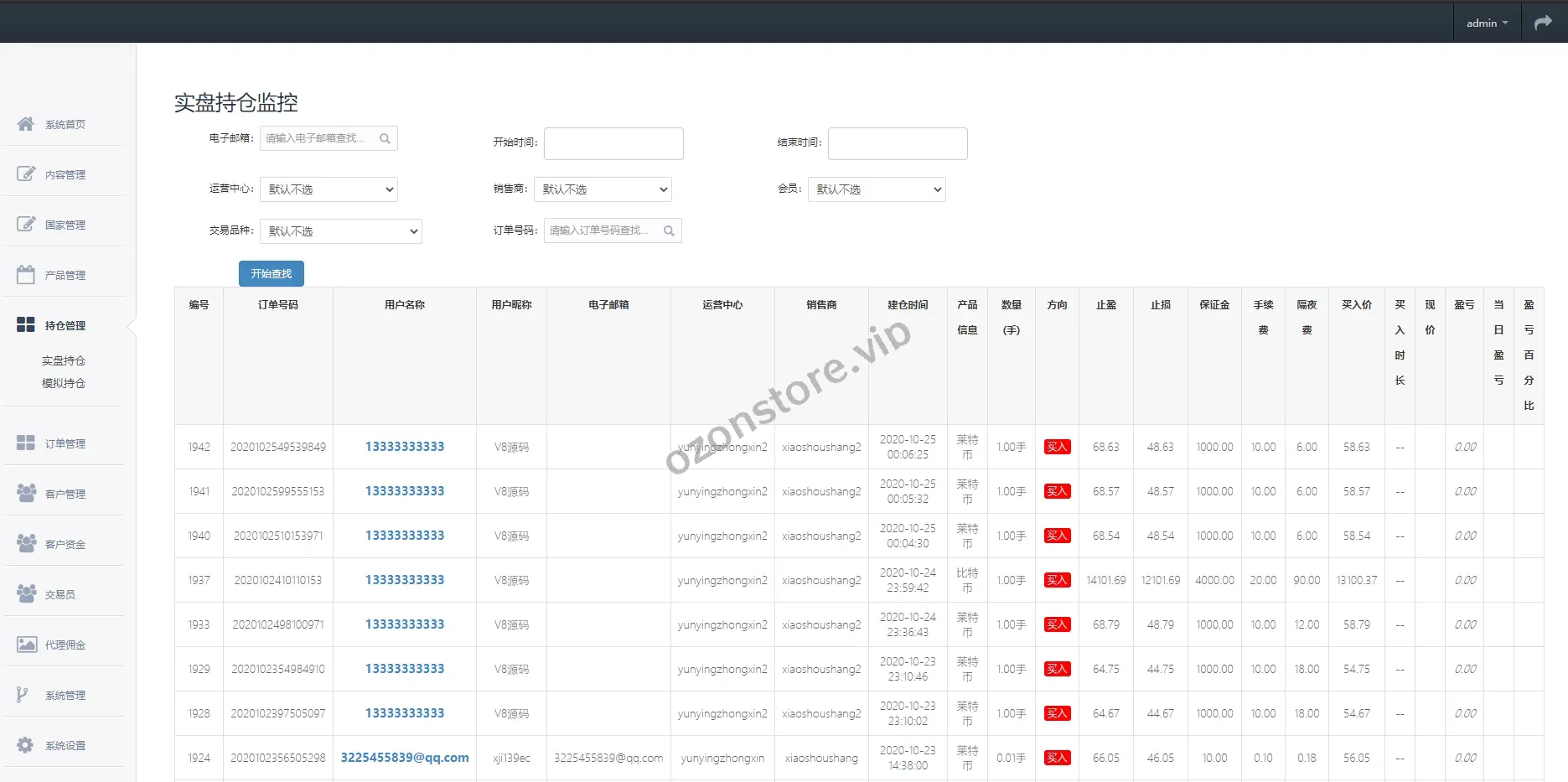
Task: Click the users icon for 客户管理
Action: 26,494
